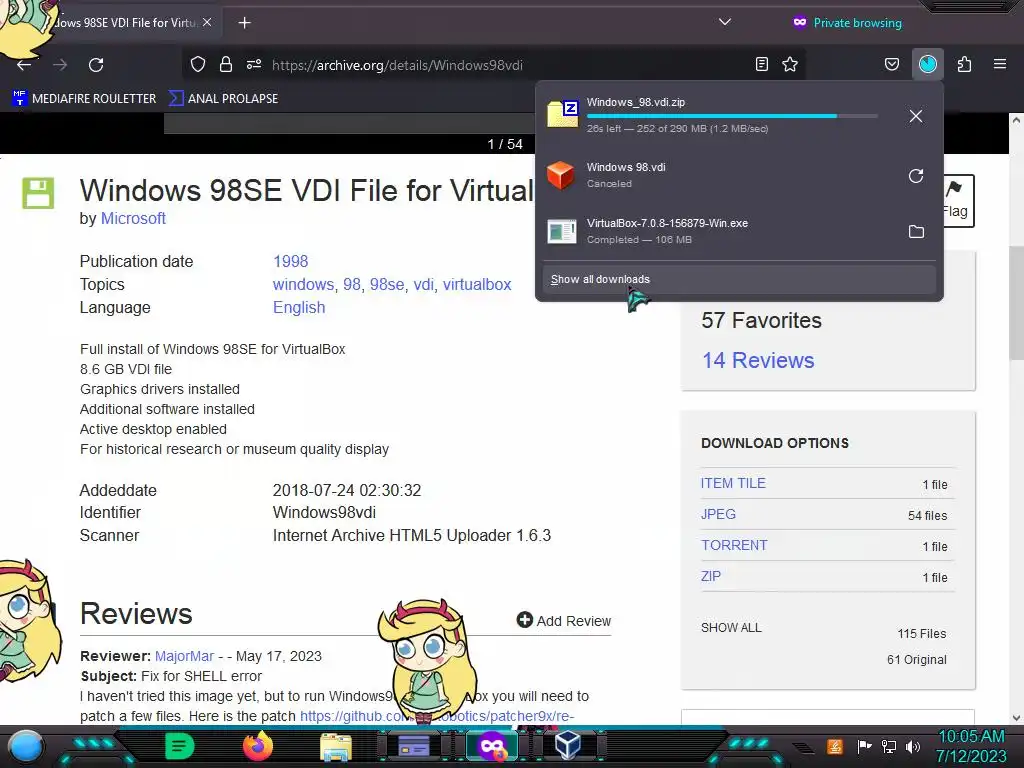The image size is (1024, 768).
Task: List all tabs dropdown arrow
Action: [x=724, y=22]
